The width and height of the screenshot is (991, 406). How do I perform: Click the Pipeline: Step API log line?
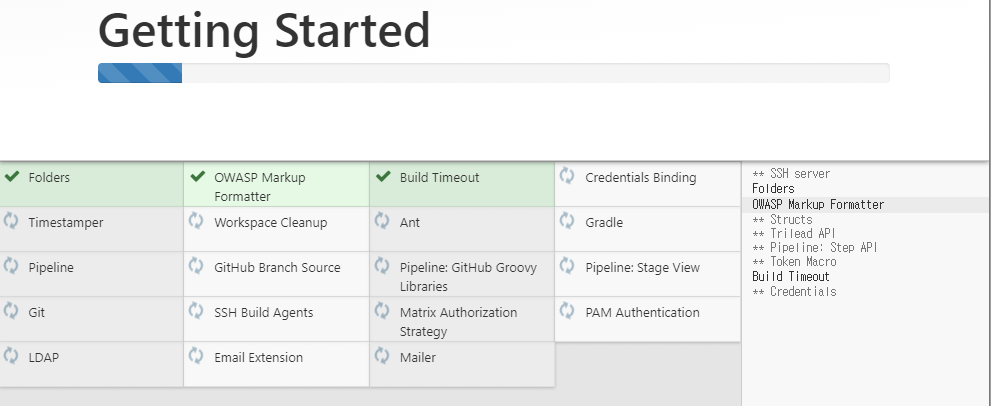point(815,247)
